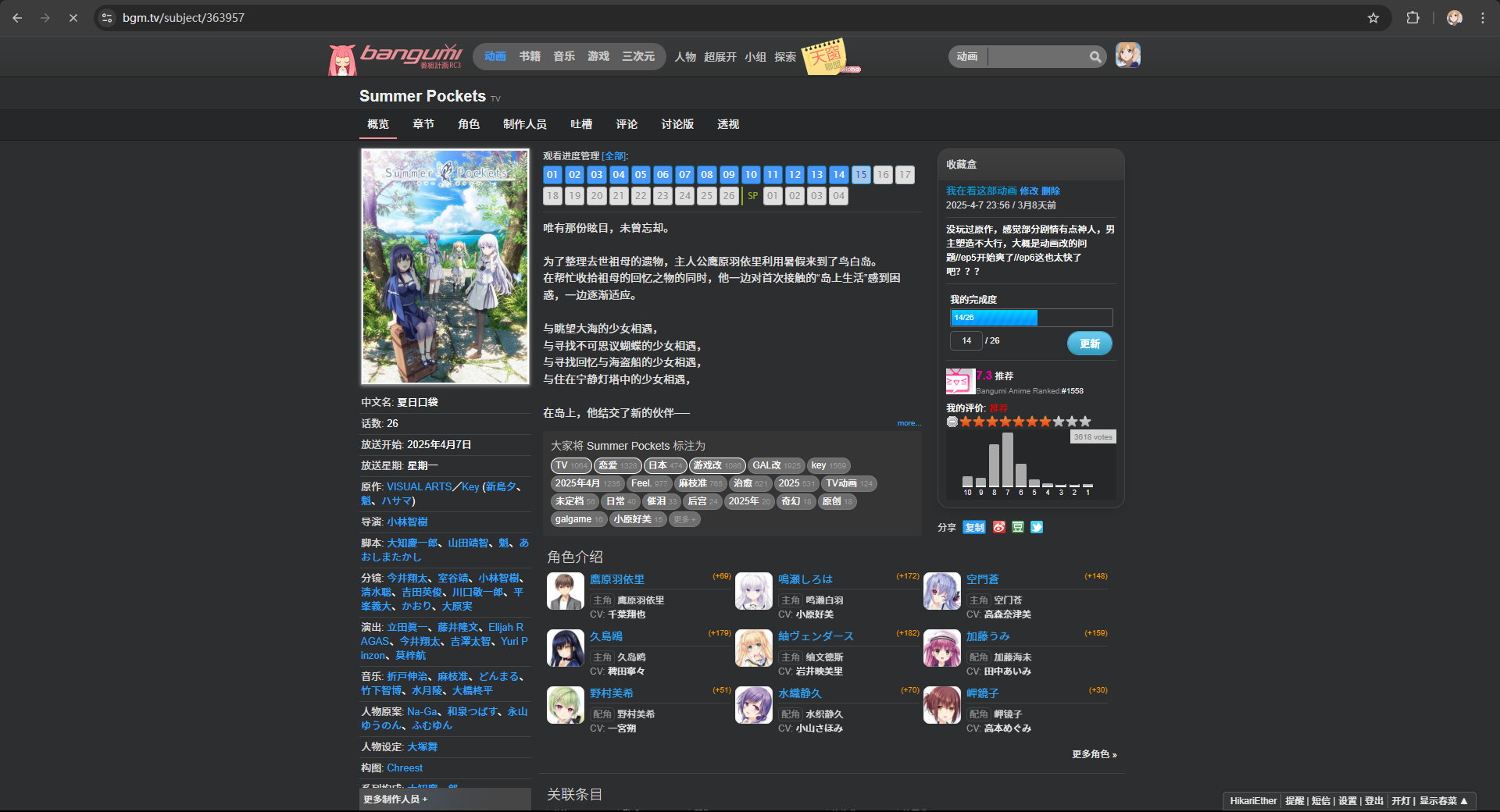Expand the synopsis via more...
The height and width of the screenshot is (812, 1500).
click(909, 423)
